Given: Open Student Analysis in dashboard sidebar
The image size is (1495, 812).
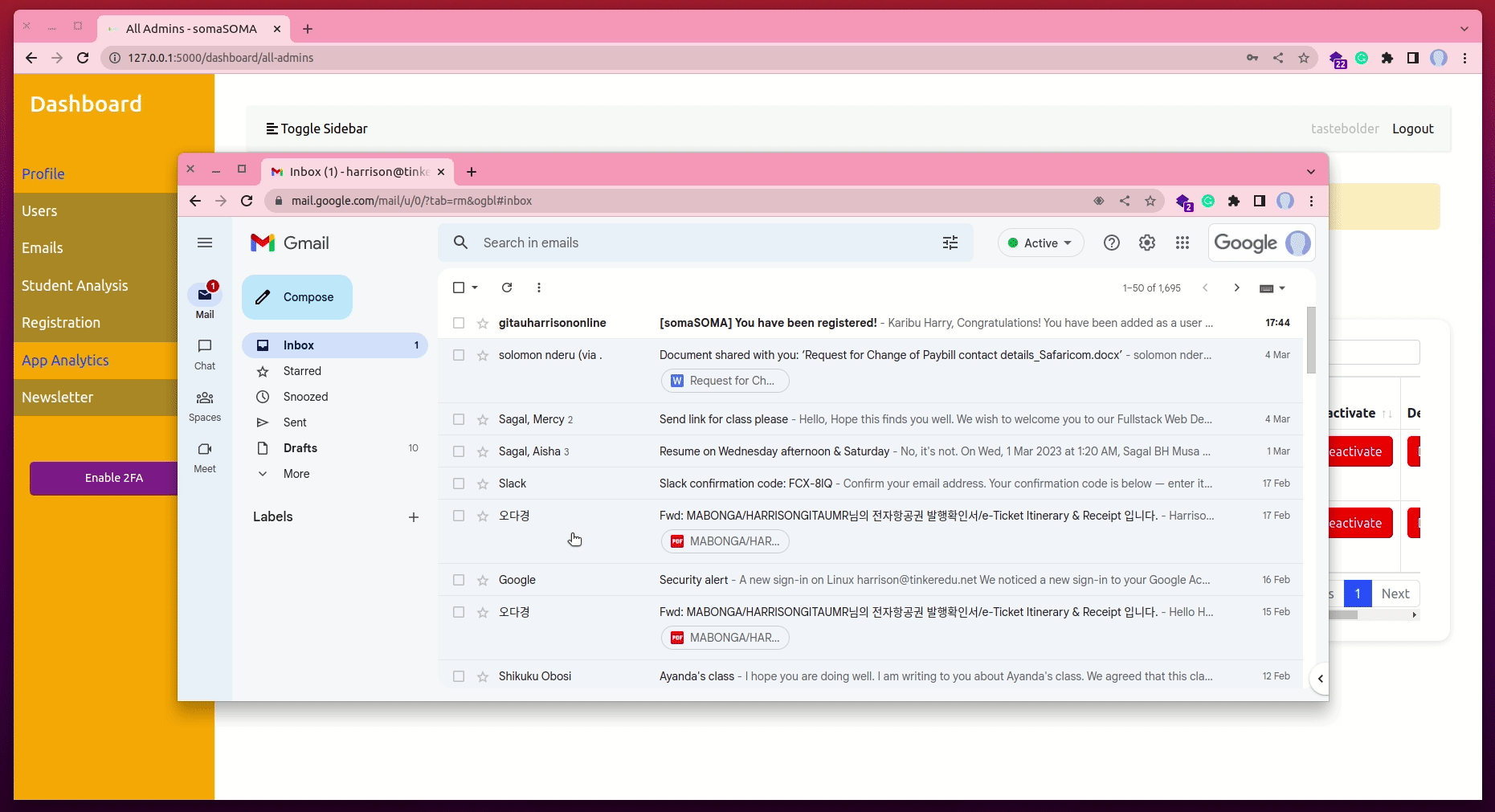Looking at the screenshot, I should coord(75,286).
